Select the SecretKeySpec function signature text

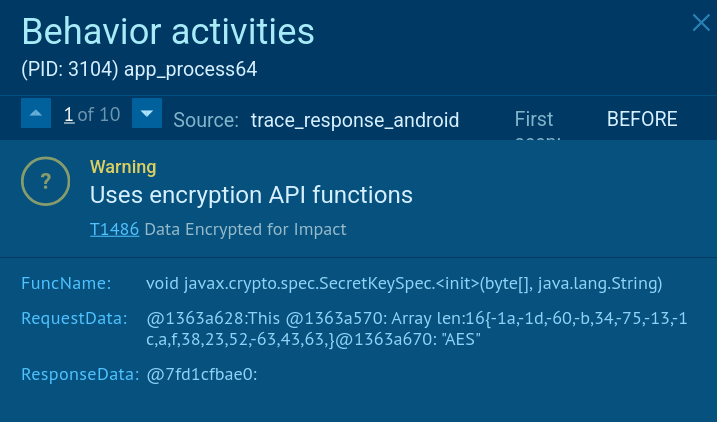pos(404,283)
